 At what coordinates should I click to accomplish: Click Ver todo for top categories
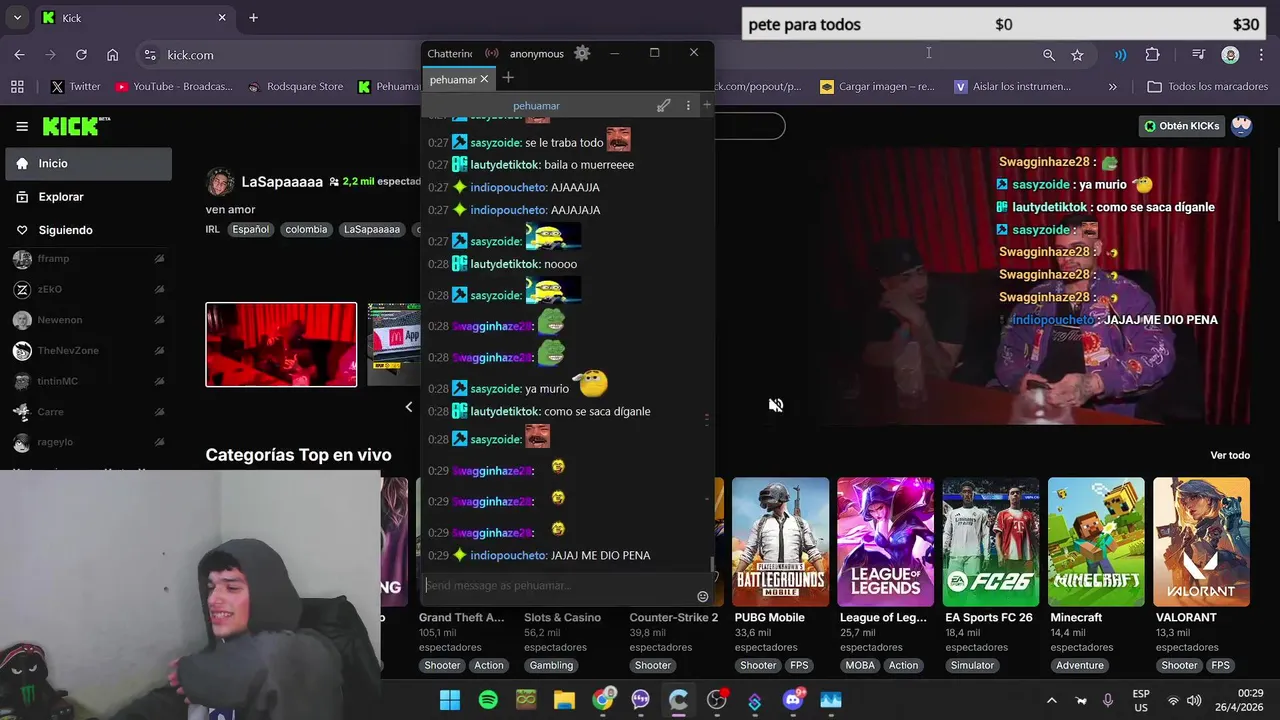pyautogui.click(x=1230, y=455)
